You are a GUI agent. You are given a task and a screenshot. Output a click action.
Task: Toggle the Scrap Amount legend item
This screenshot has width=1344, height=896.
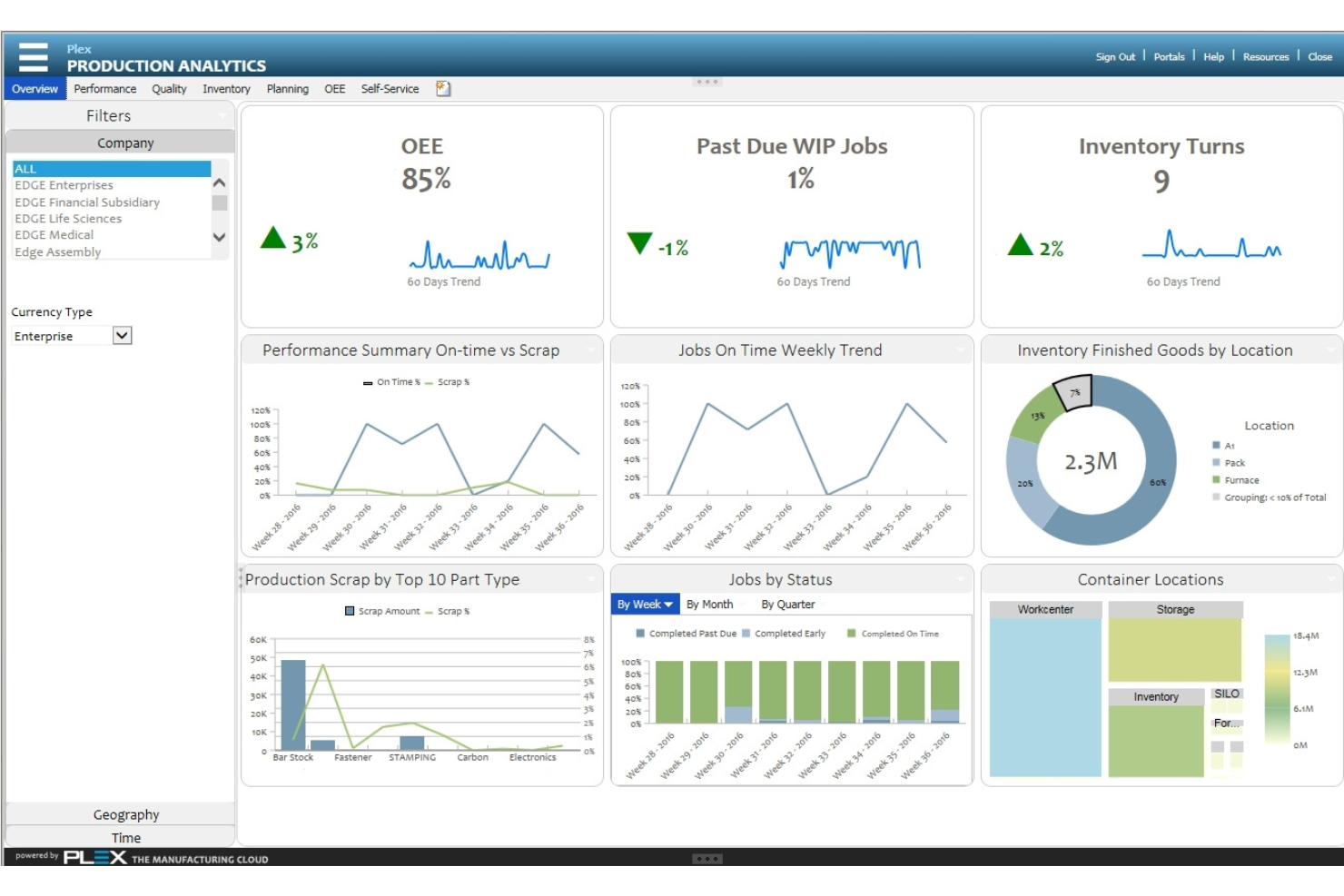click(388, 612)
